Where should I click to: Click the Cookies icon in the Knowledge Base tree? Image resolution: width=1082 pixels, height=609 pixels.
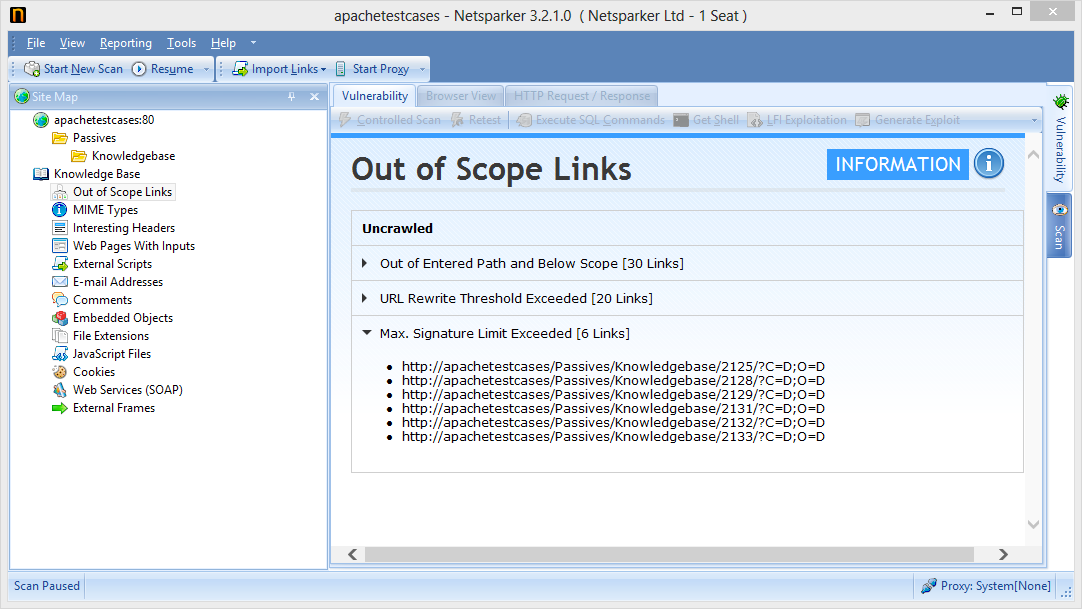(x=61, y=371)
